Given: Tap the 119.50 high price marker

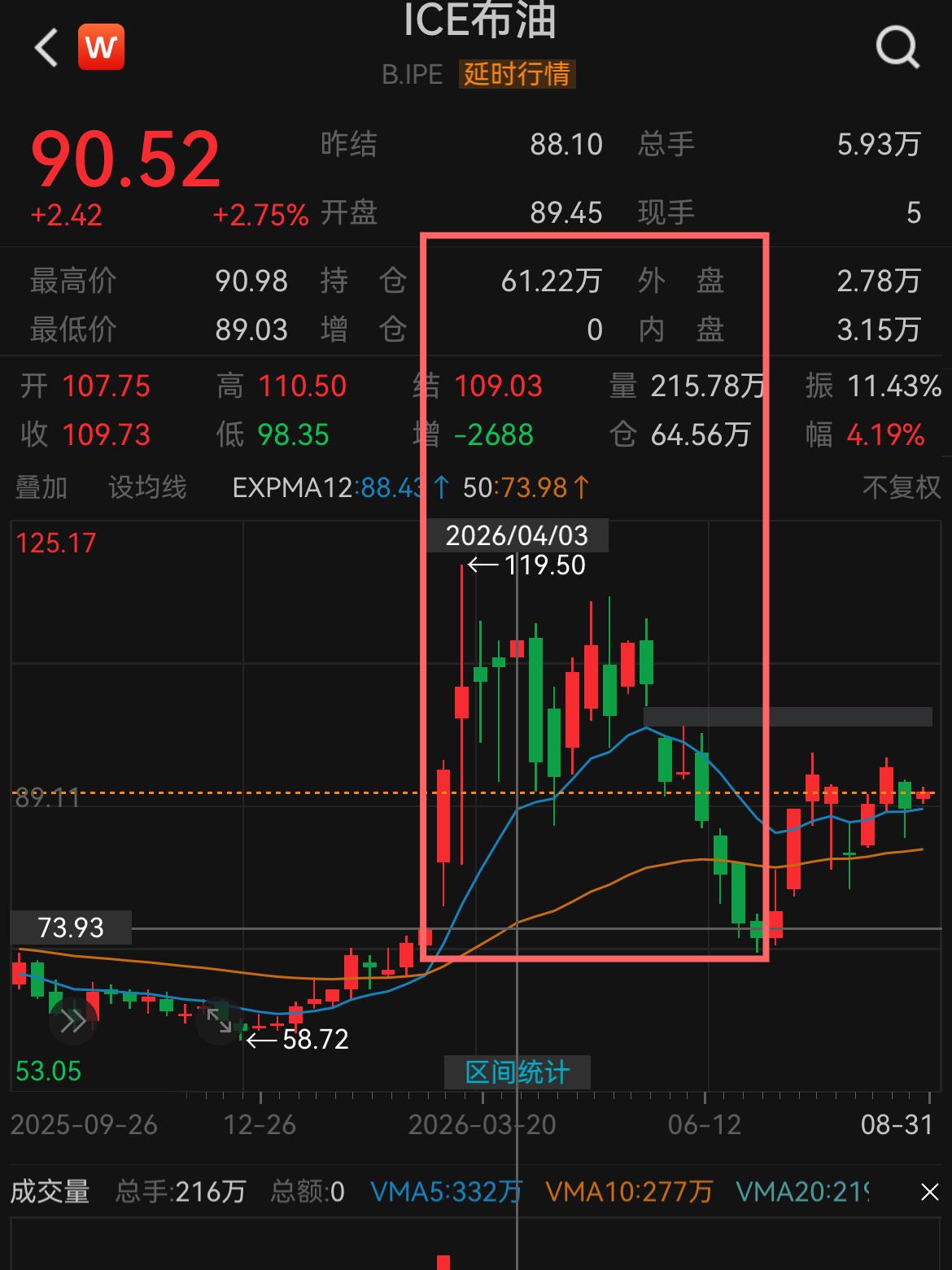Looking at the screenshot, I should (x=544, y=565).
